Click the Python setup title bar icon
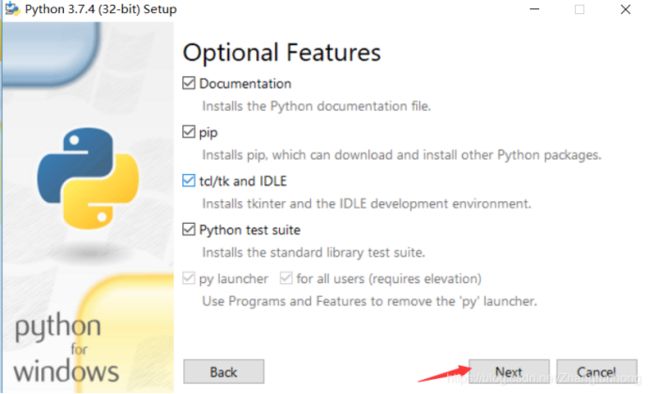Image resolution: width=650 pixels, height=394 pixels. [12, 9]
